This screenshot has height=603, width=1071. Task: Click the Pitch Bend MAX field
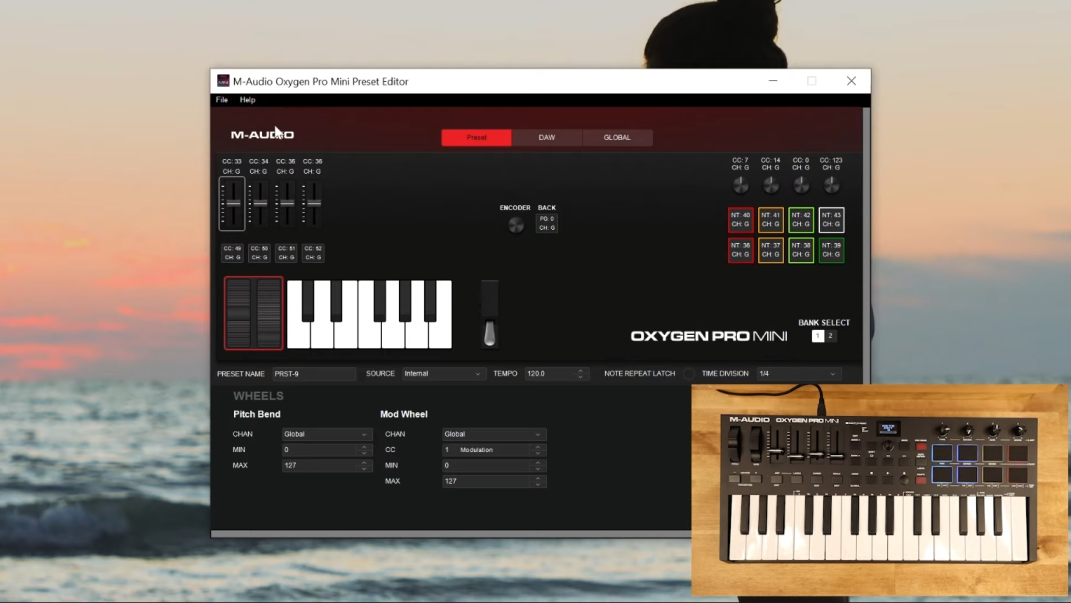[326, 466]
